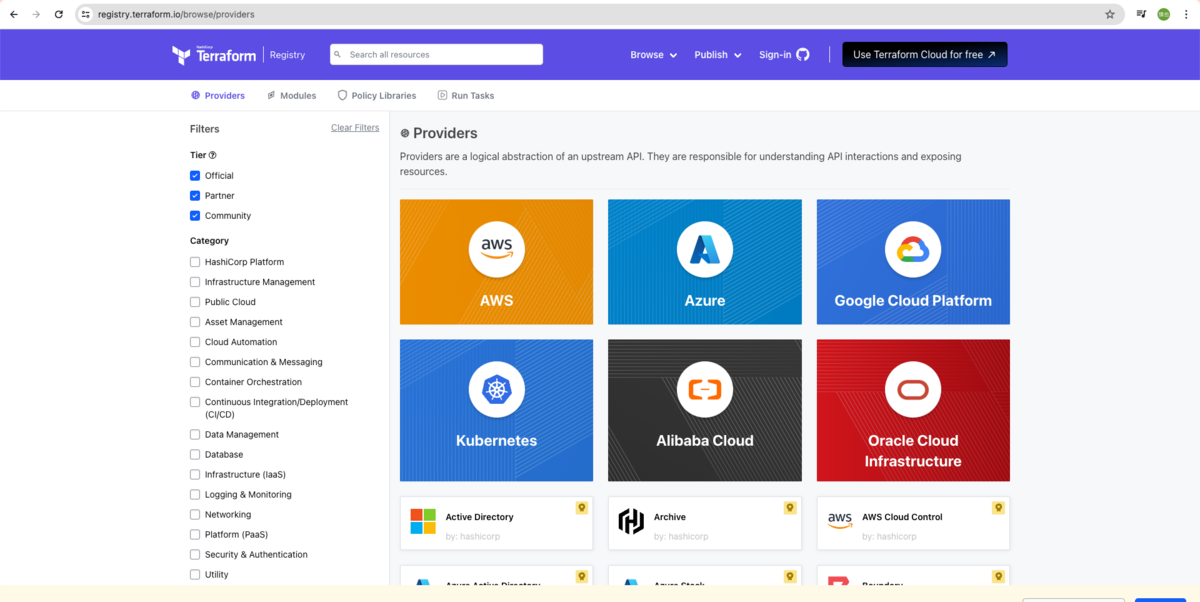Check Infrastructure Management category

(x=195, y=282)
